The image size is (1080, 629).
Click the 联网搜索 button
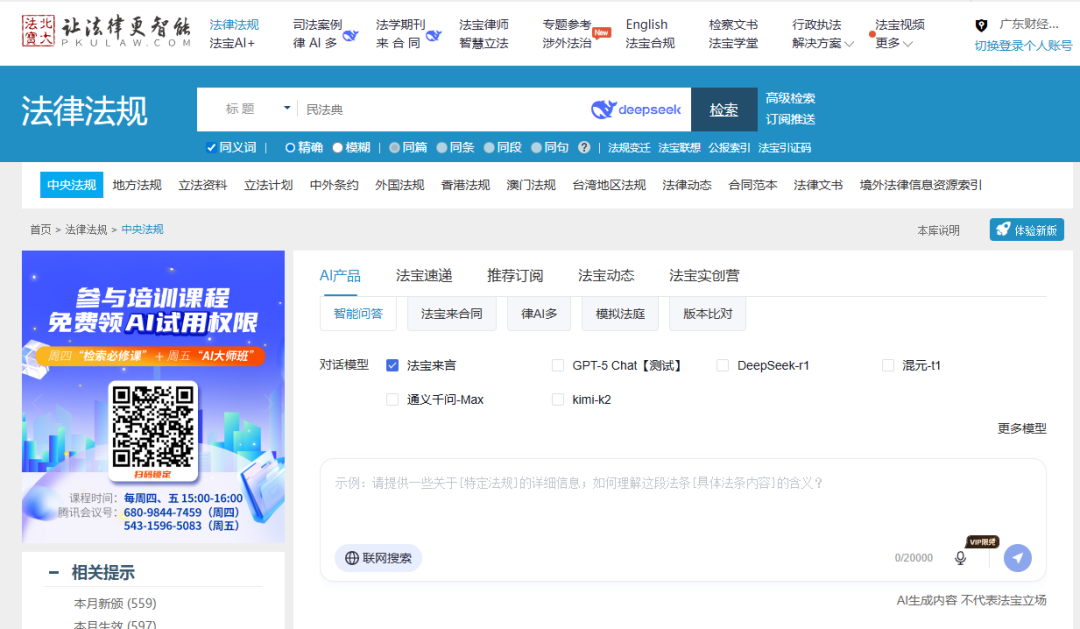pyautogui.click(x=378, y=558)
